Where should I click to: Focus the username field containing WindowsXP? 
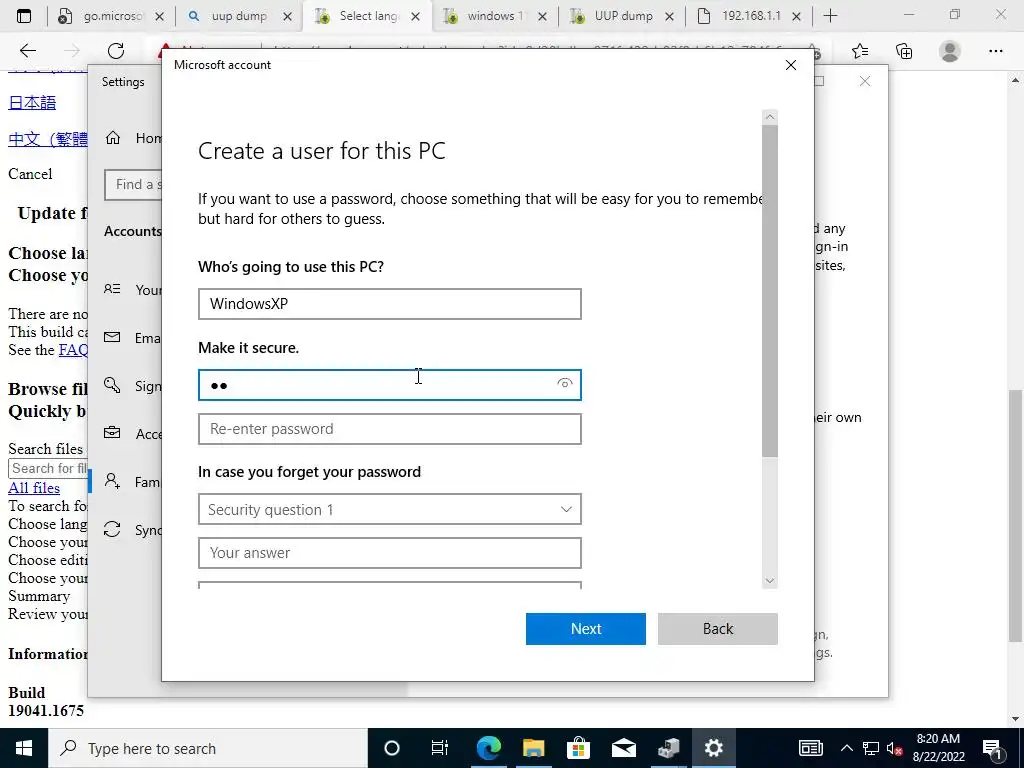coord(390,304)
